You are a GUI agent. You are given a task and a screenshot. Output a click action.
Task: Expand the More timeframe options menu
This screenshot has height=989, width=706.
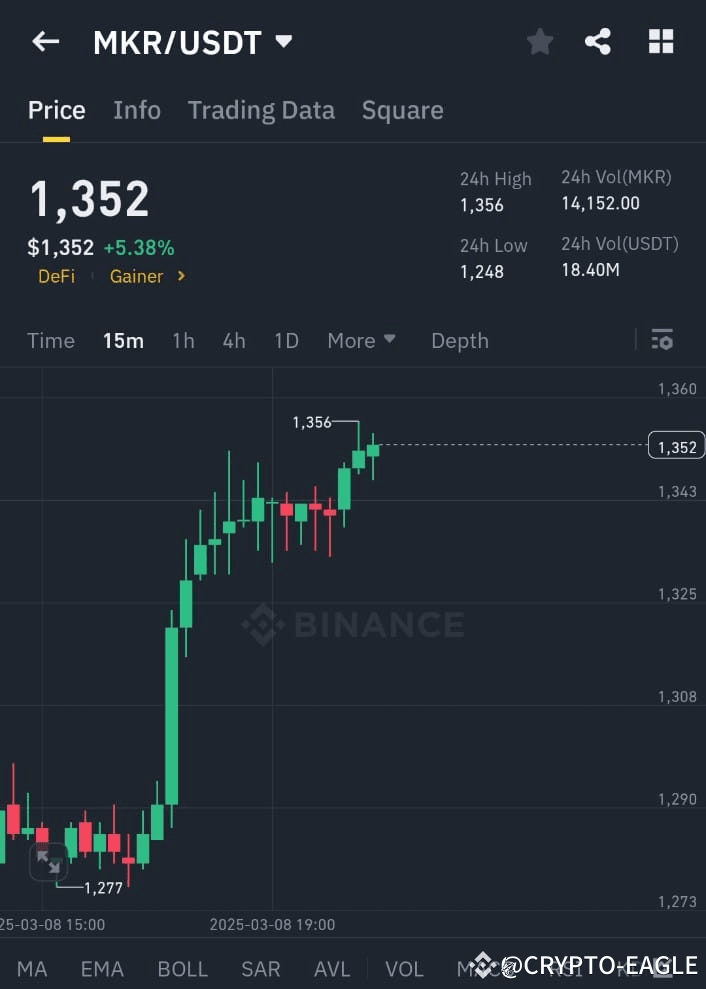[361, 340]
